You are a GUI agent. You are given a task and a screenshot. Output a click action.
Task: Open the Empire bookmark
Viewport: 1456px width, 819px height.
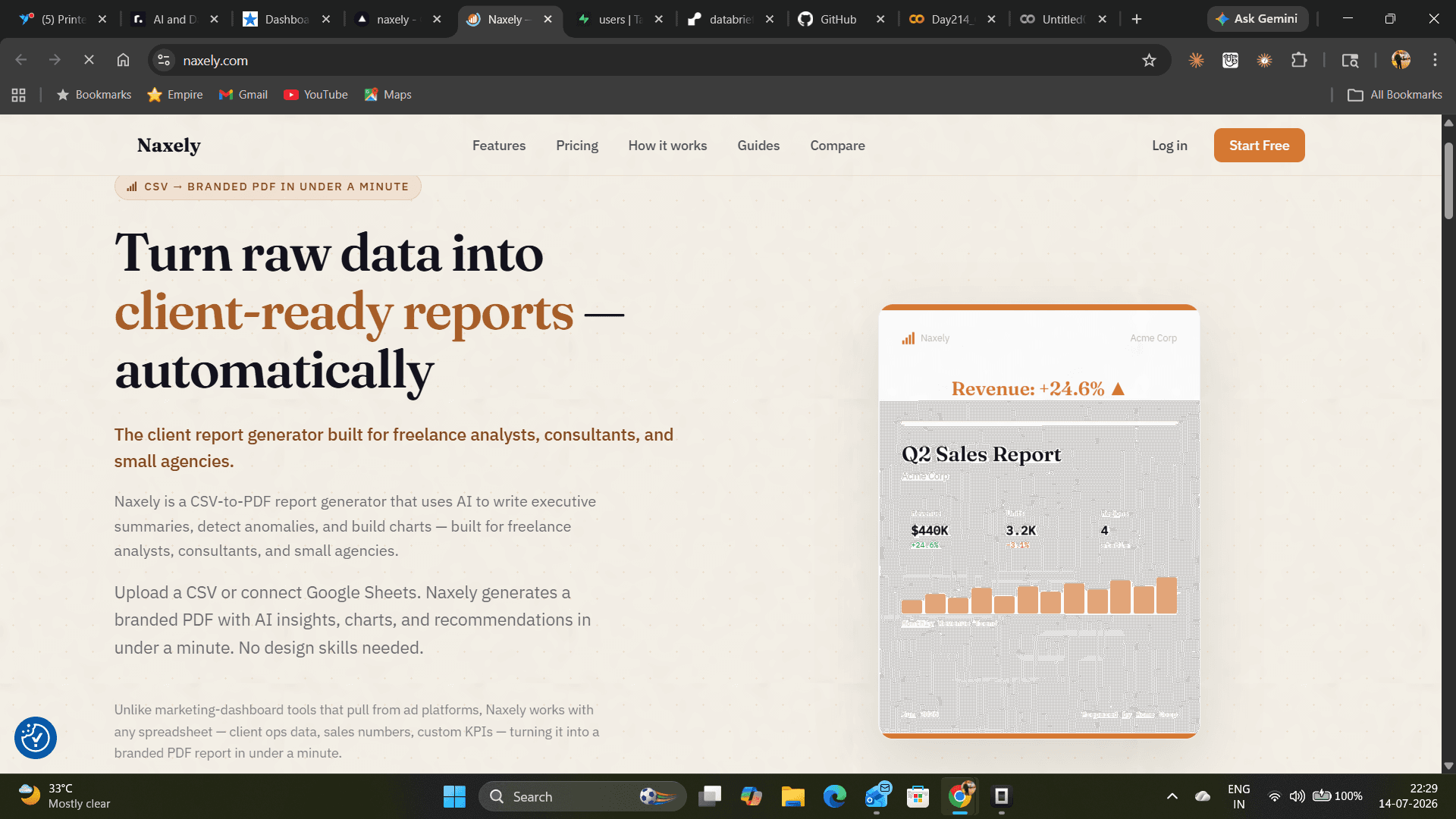click(x=175, y=95)
